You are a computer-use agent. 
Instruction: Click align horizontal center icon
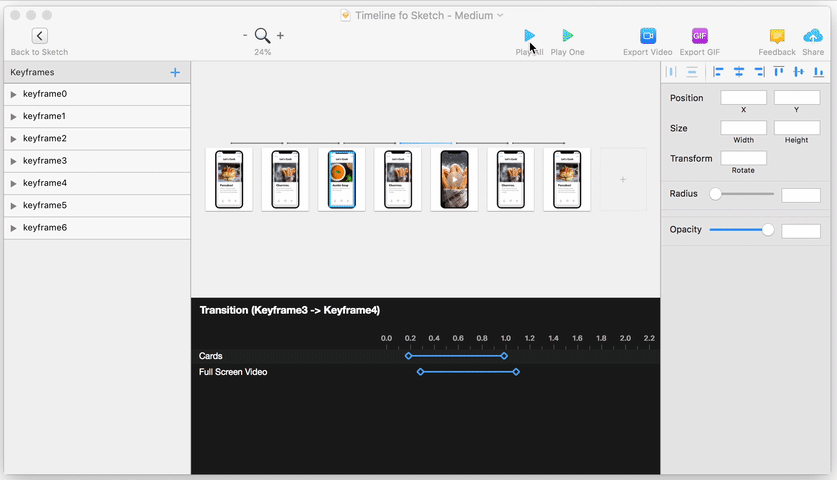[x=739, y=72]
